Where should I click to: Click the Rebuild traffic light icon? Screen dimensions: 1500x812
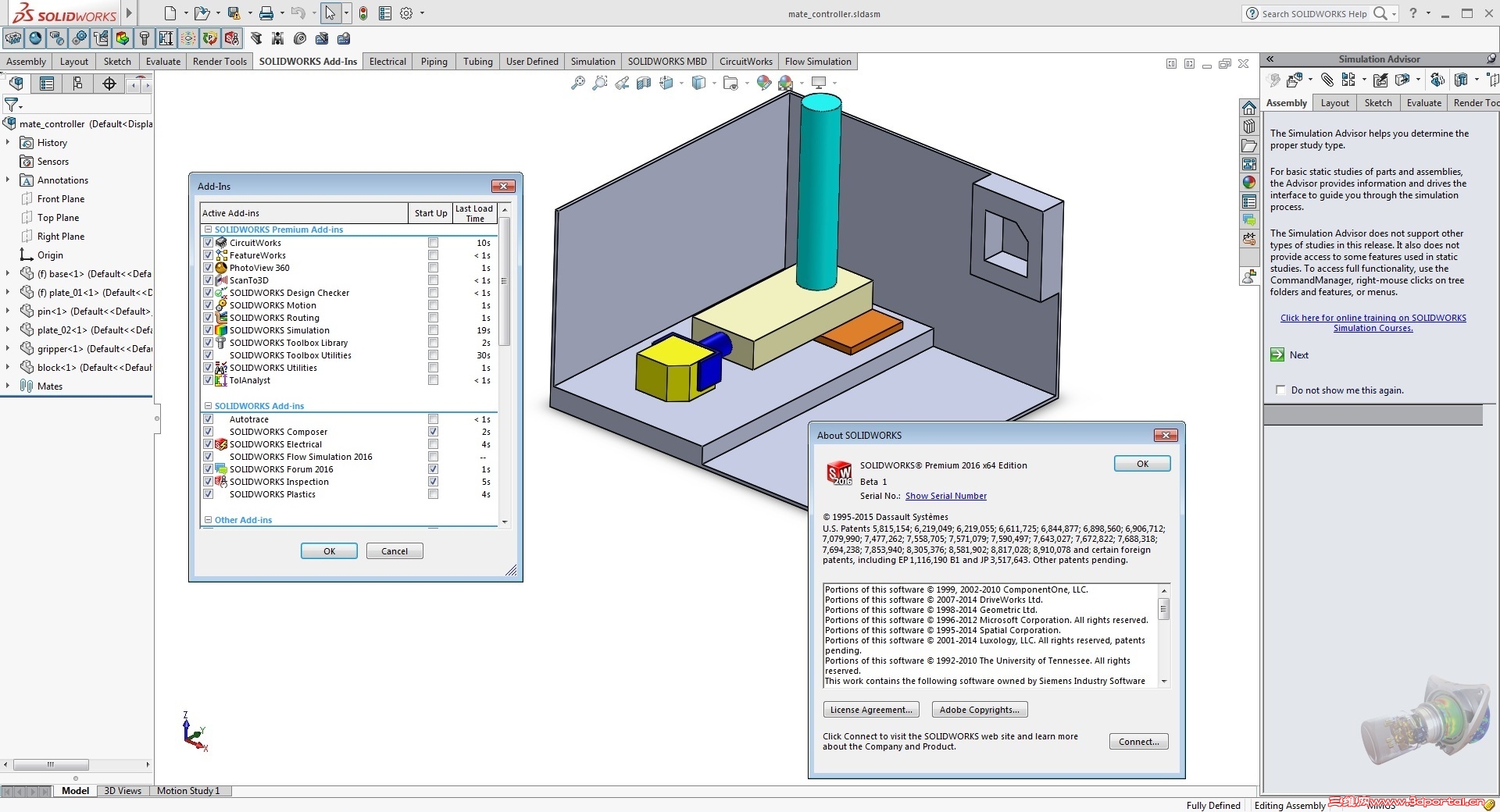[363, 13]
